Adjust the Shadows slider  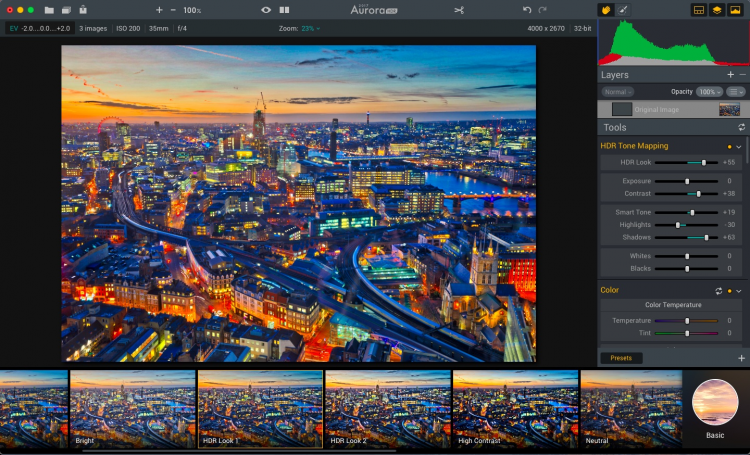pos(706,238)
